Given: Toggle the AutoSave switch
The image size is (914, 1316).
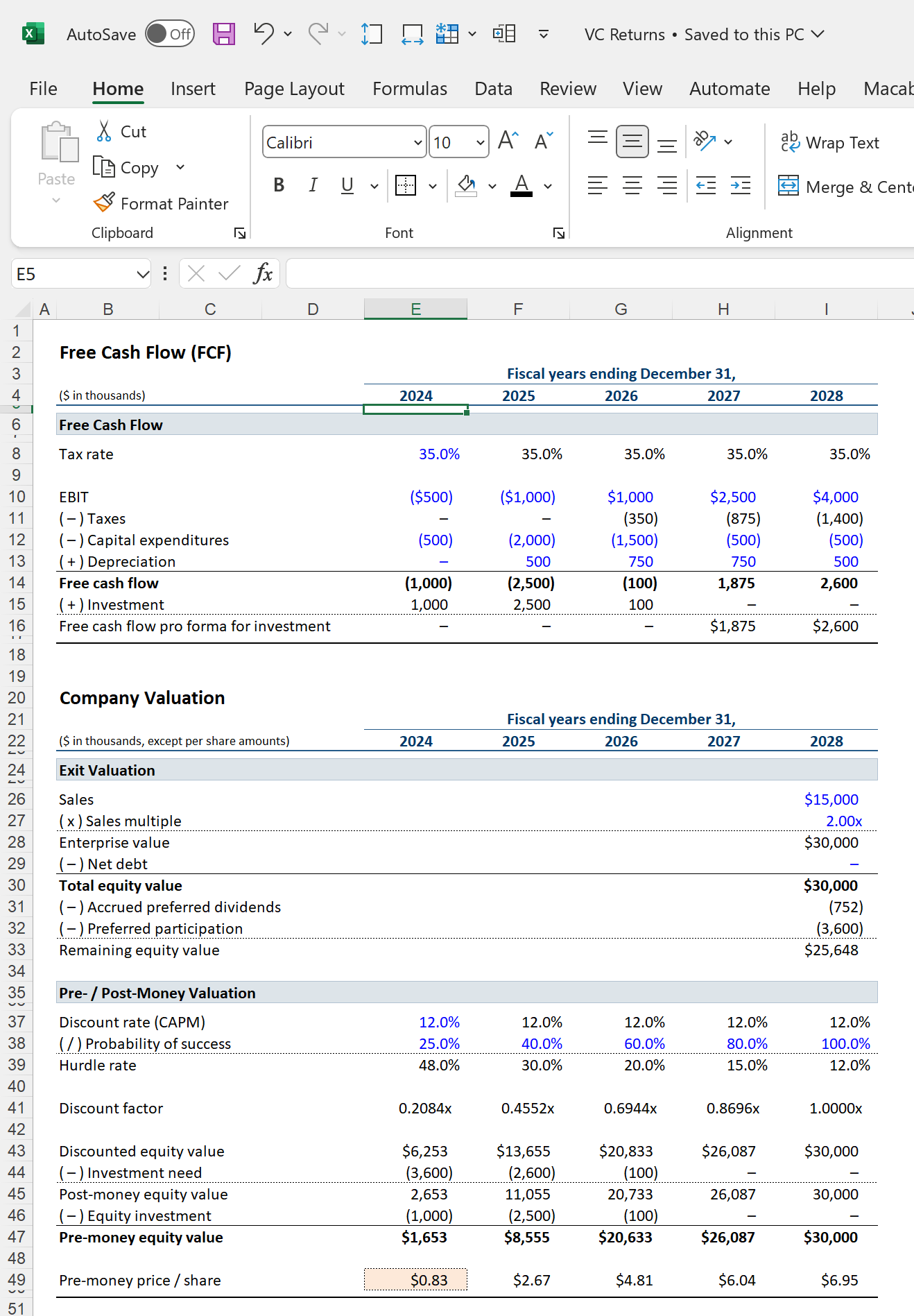Looking at the screenshot, I should pos(170,34).
